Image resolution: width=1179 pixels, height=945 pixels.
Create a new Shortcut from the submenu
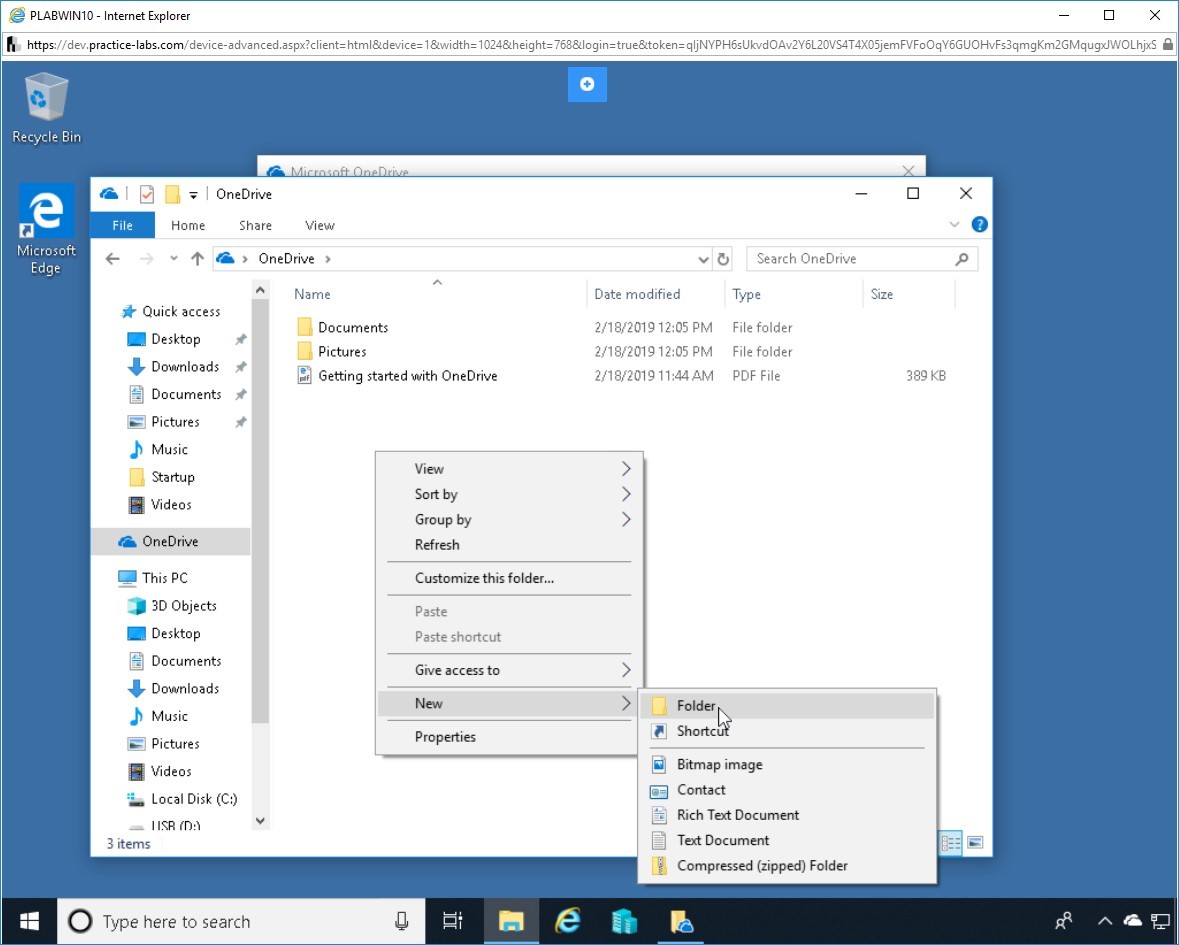(787, 731)
